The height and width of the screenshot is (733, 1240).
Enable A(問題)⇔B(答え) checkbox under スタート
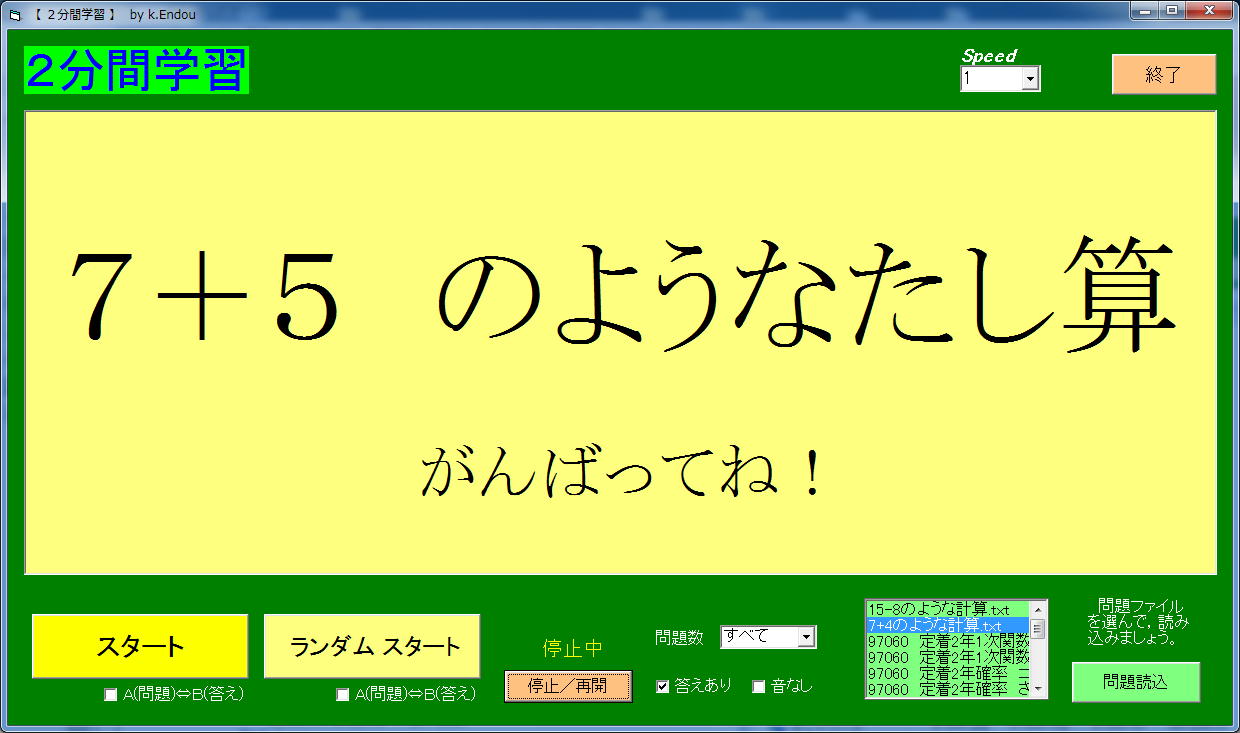(x=111, y=695)
